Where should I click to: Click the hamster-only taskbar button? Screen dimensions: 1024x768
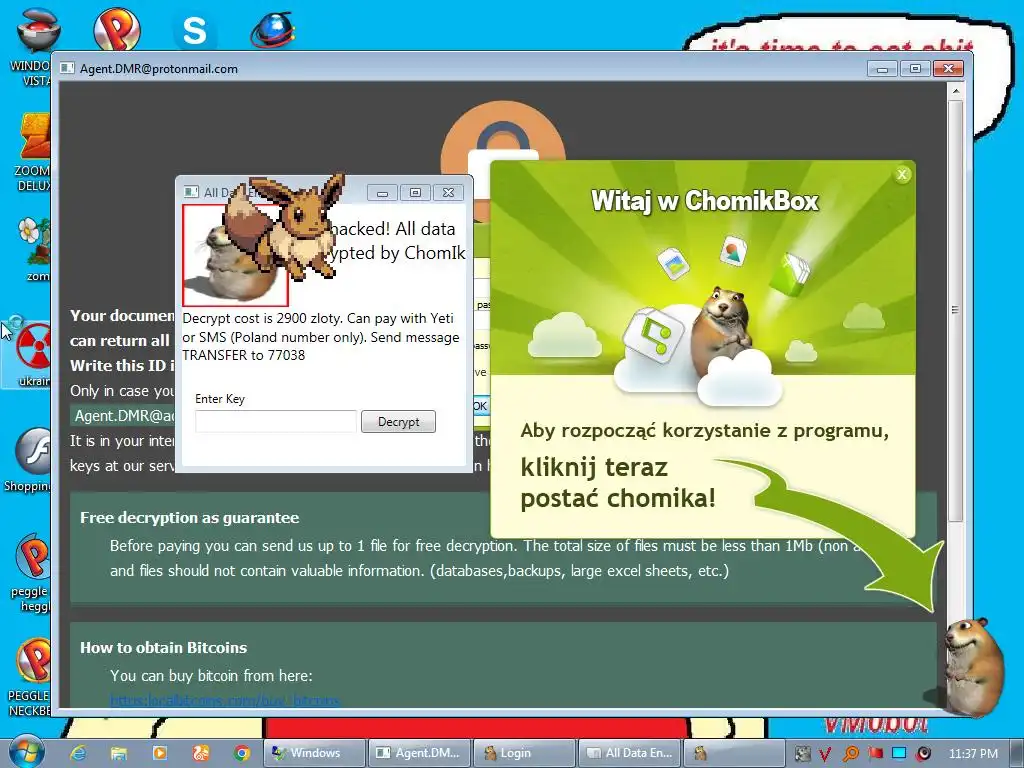(x=732, y=753)
